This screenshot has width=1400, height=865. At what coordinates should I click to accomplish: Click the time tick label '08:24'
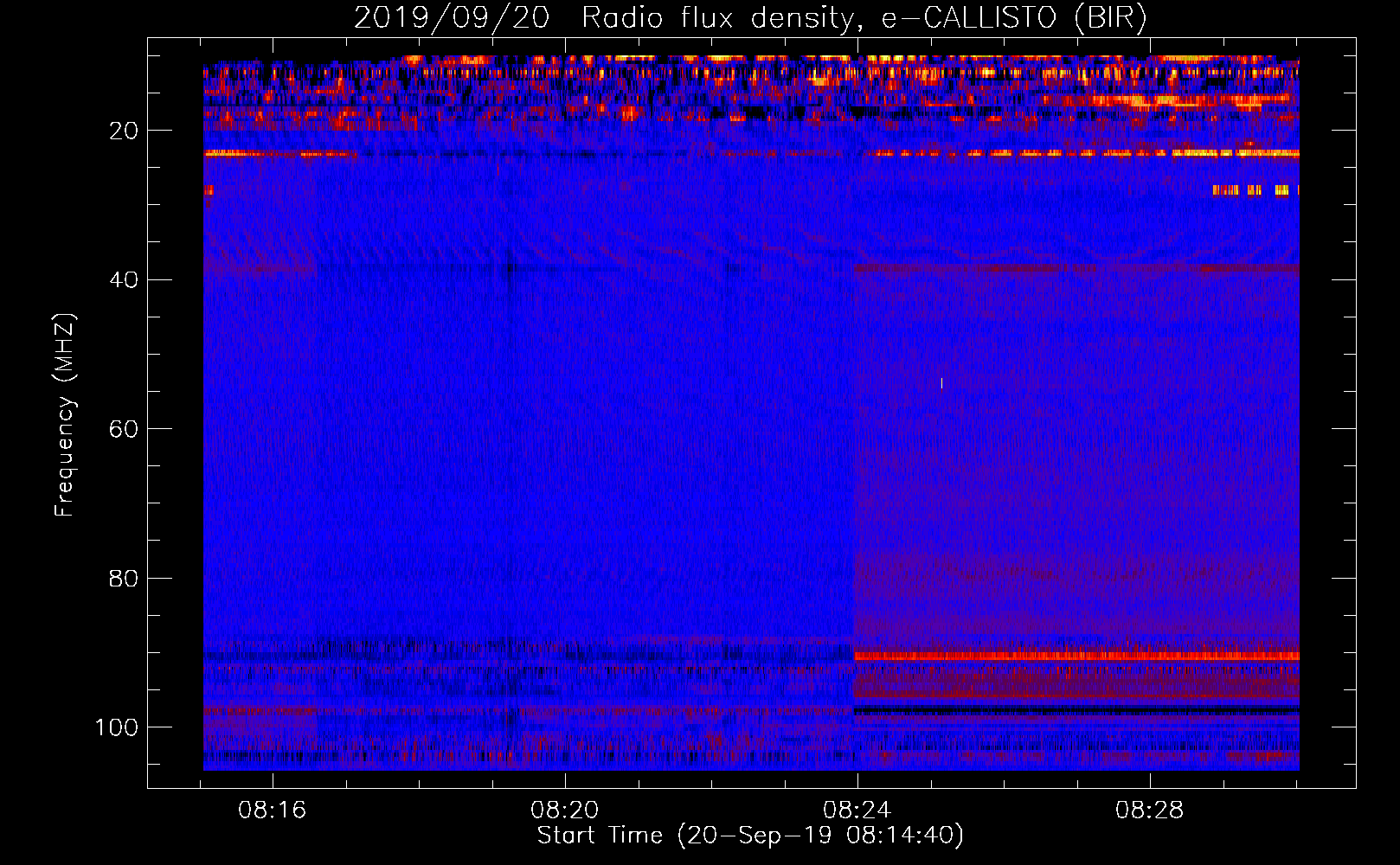pos(857,811)
